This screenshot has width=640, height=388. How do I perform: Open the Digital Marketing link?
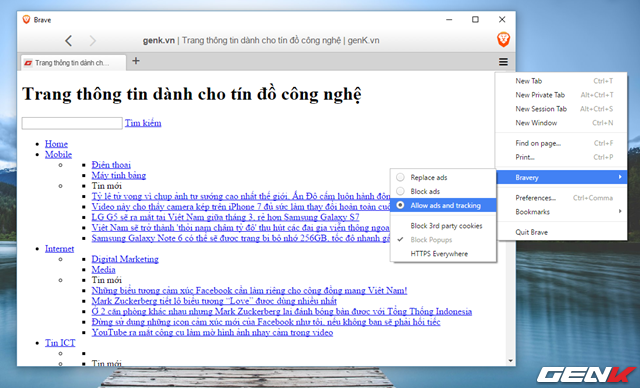[x=125, y=259]
